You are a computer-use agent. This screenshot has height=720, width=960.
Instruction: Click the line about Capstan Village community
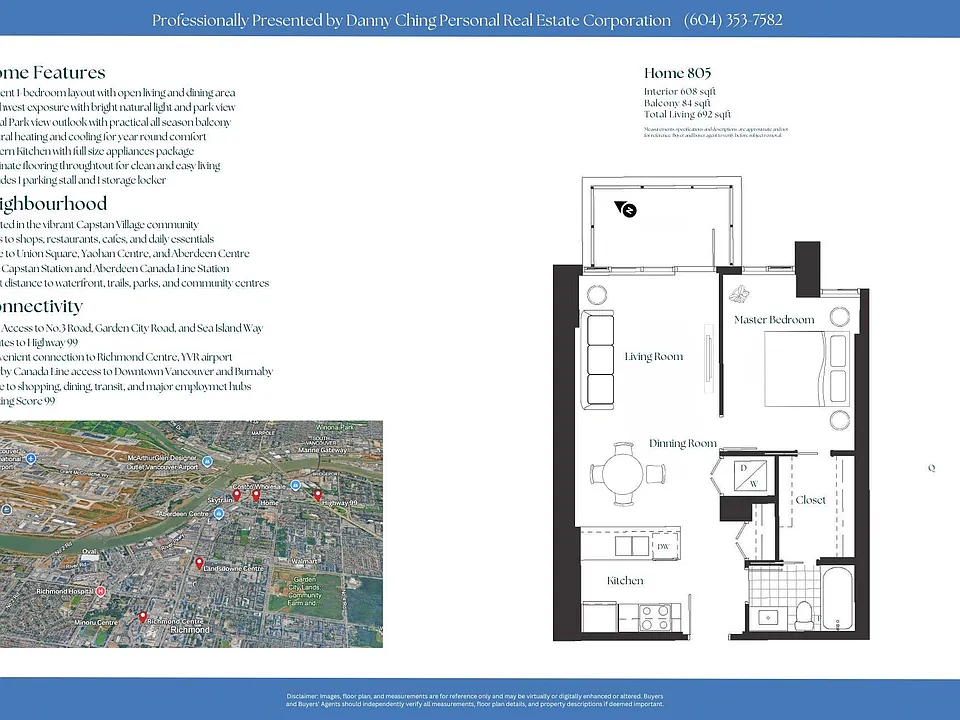click(x=99, y=225)
